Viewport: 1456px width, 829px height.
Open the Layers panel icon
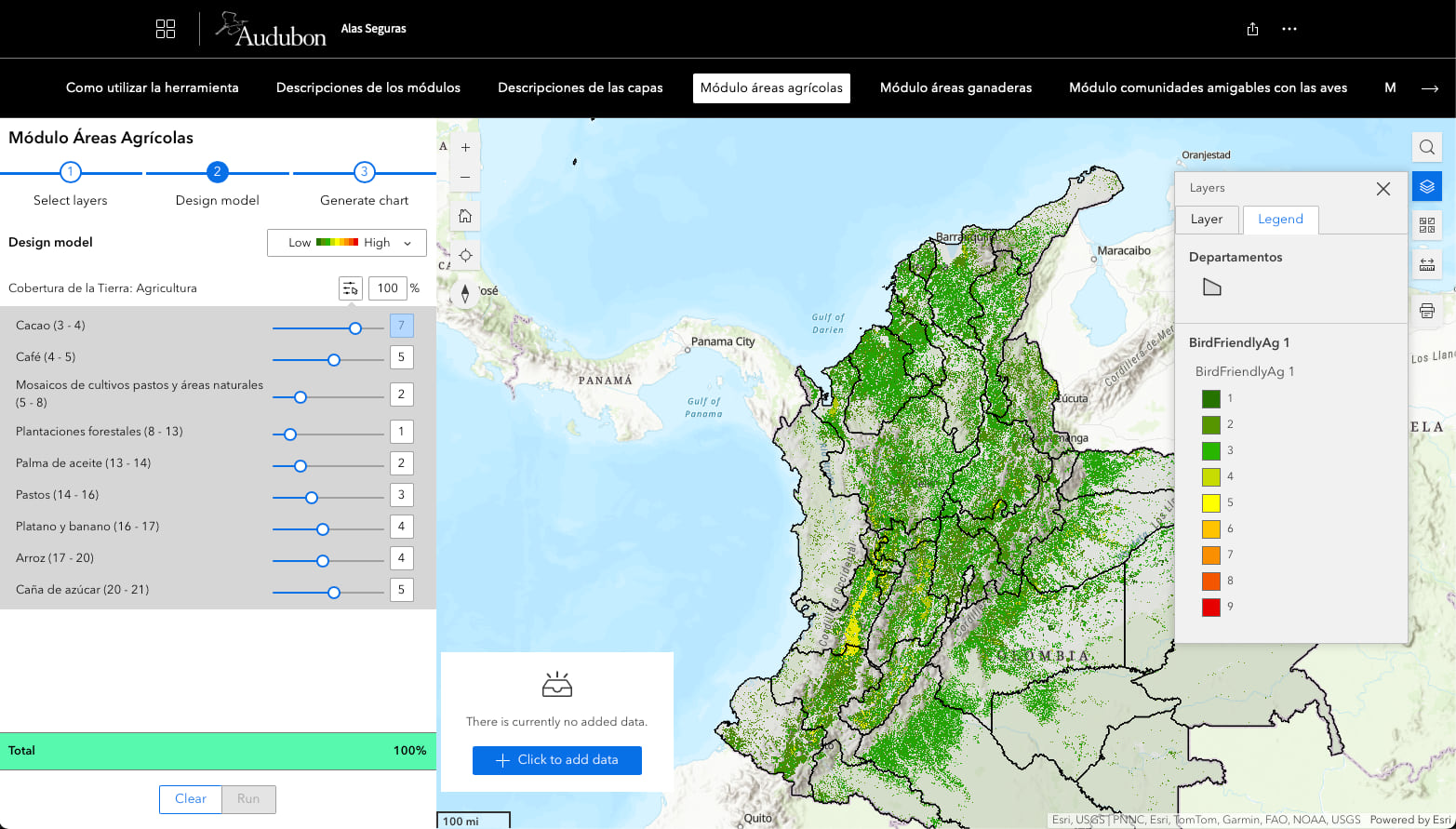1426,185
